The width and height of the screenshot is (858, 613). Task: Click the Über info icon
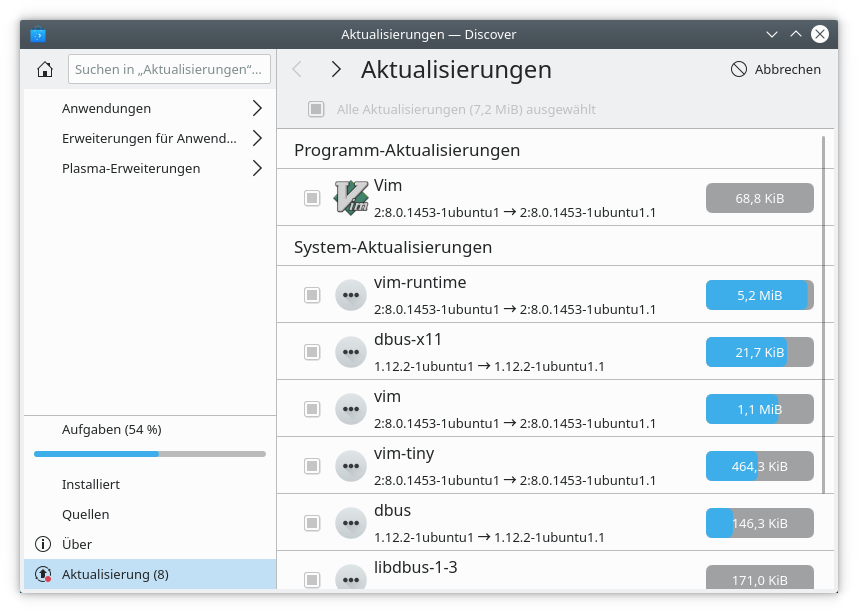click(43, 544)
